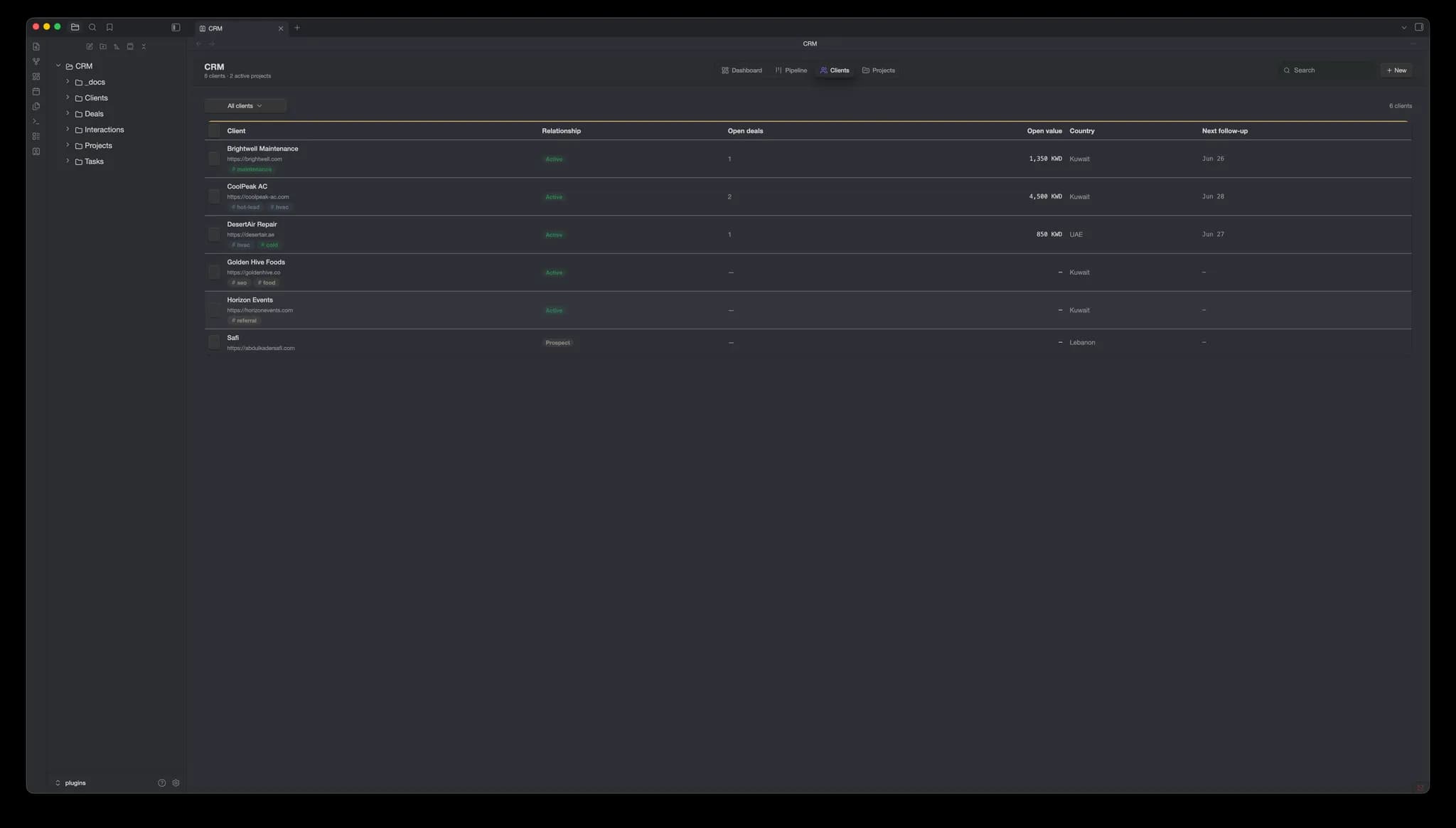Image resolution: width=1456 pixels, height=828 pixels.
Task: Open the bookmarks icon in the top bar
Action: point(109,27)
